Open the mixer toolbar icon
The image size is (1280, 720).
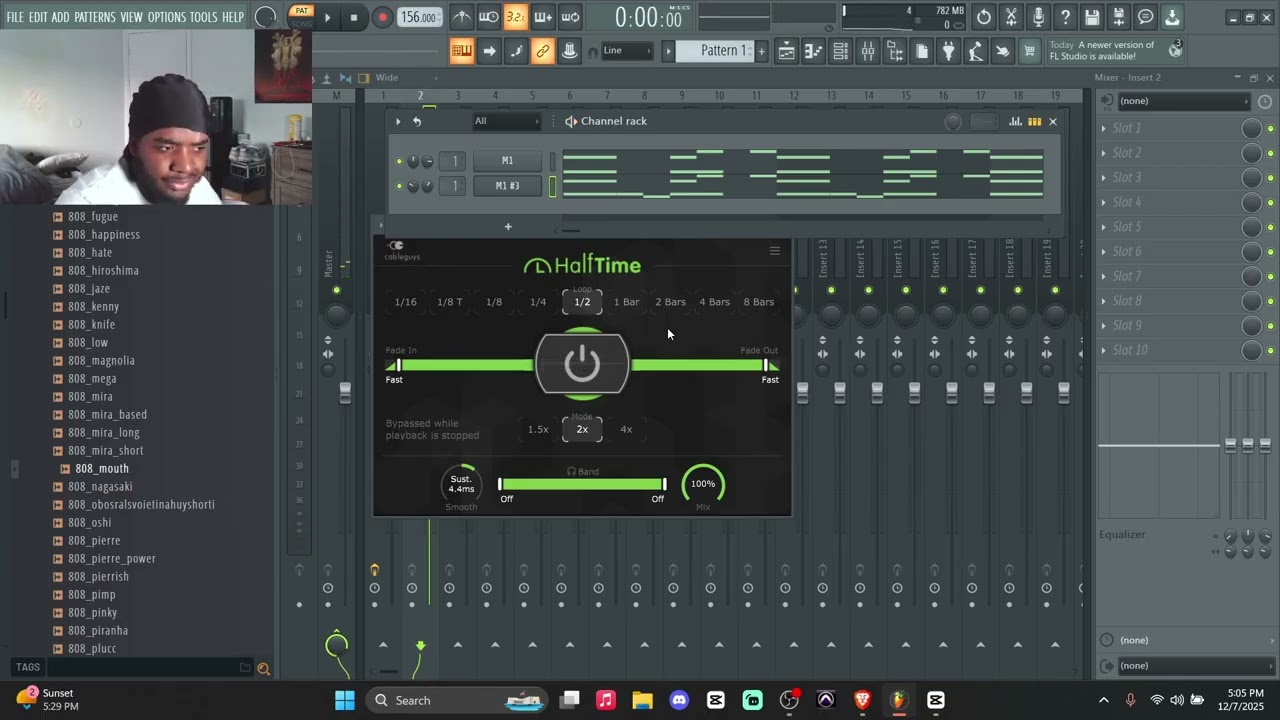coord(868,51)
